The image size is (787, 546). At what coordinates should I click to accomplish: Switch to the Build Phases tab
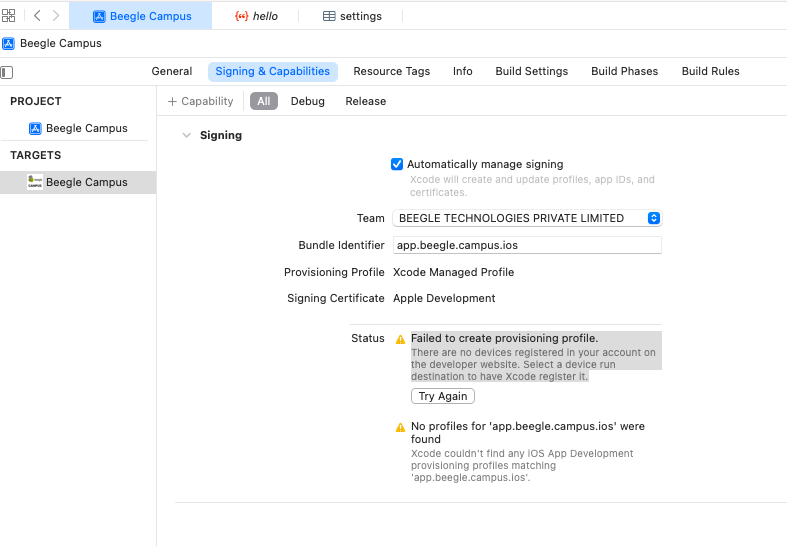coord(624,71)
